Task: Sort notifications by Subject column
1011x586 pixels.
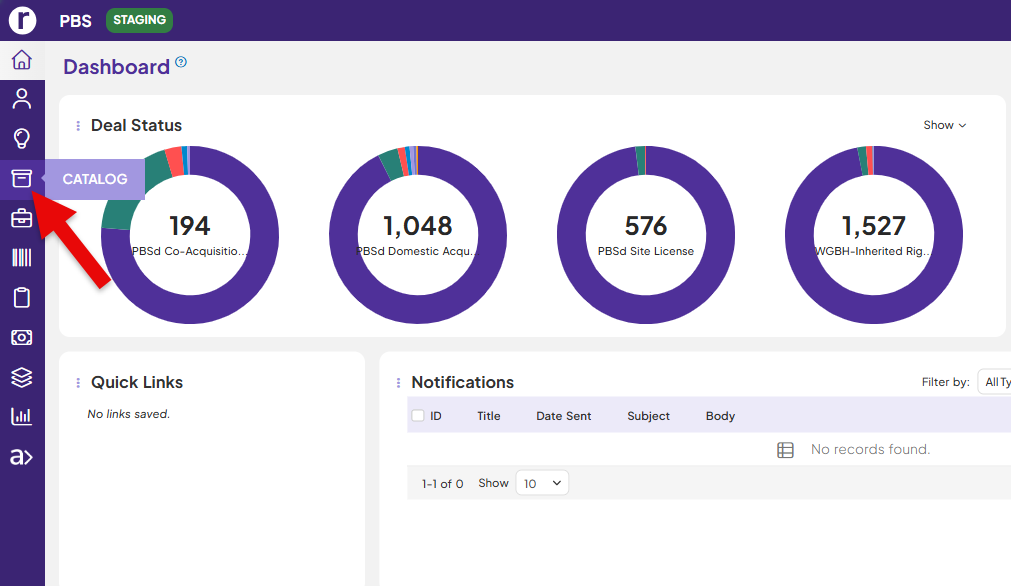Action: 649,416
